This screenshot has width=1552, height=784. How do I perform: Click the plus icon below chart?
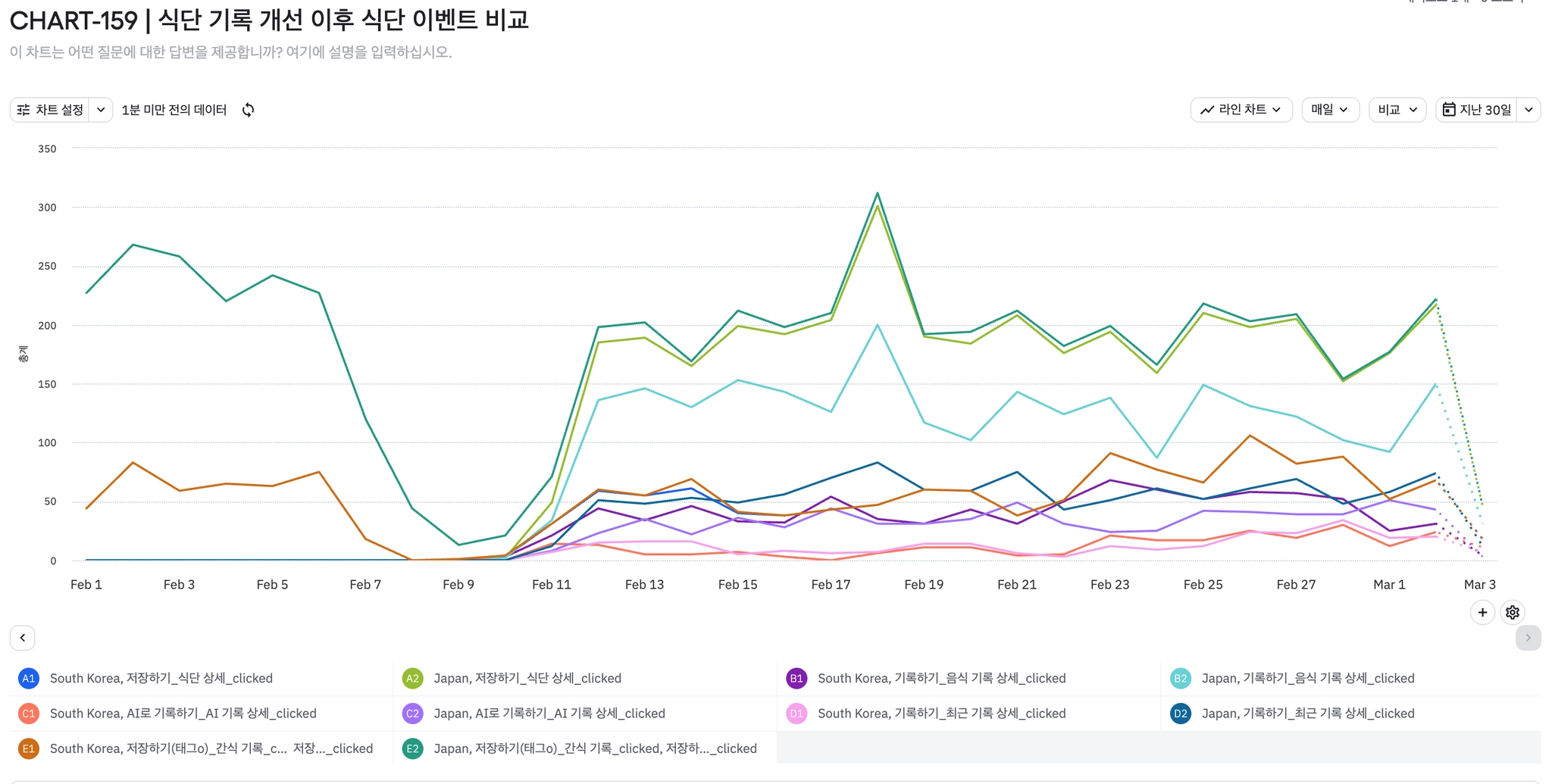click(1482, 612)
